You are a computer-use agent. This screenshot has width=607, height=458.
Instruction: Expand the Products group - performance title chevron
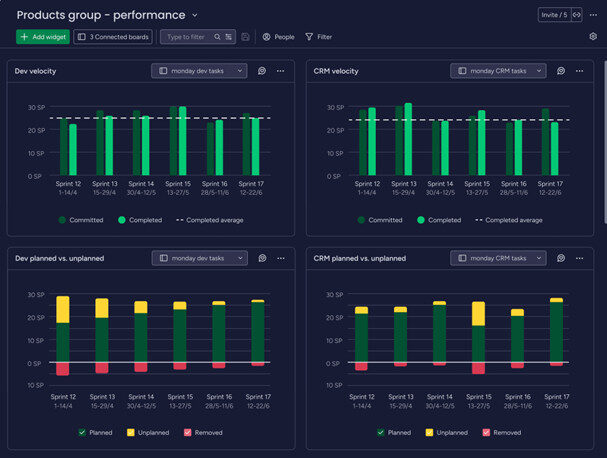point(195,15)
